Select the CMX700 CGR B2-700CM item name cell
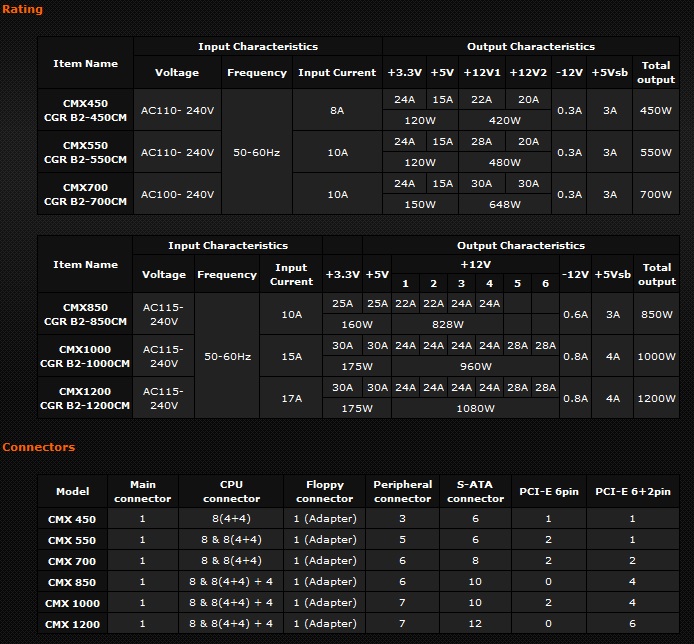Viewport: 694px width, 644px height. (85, 194)
